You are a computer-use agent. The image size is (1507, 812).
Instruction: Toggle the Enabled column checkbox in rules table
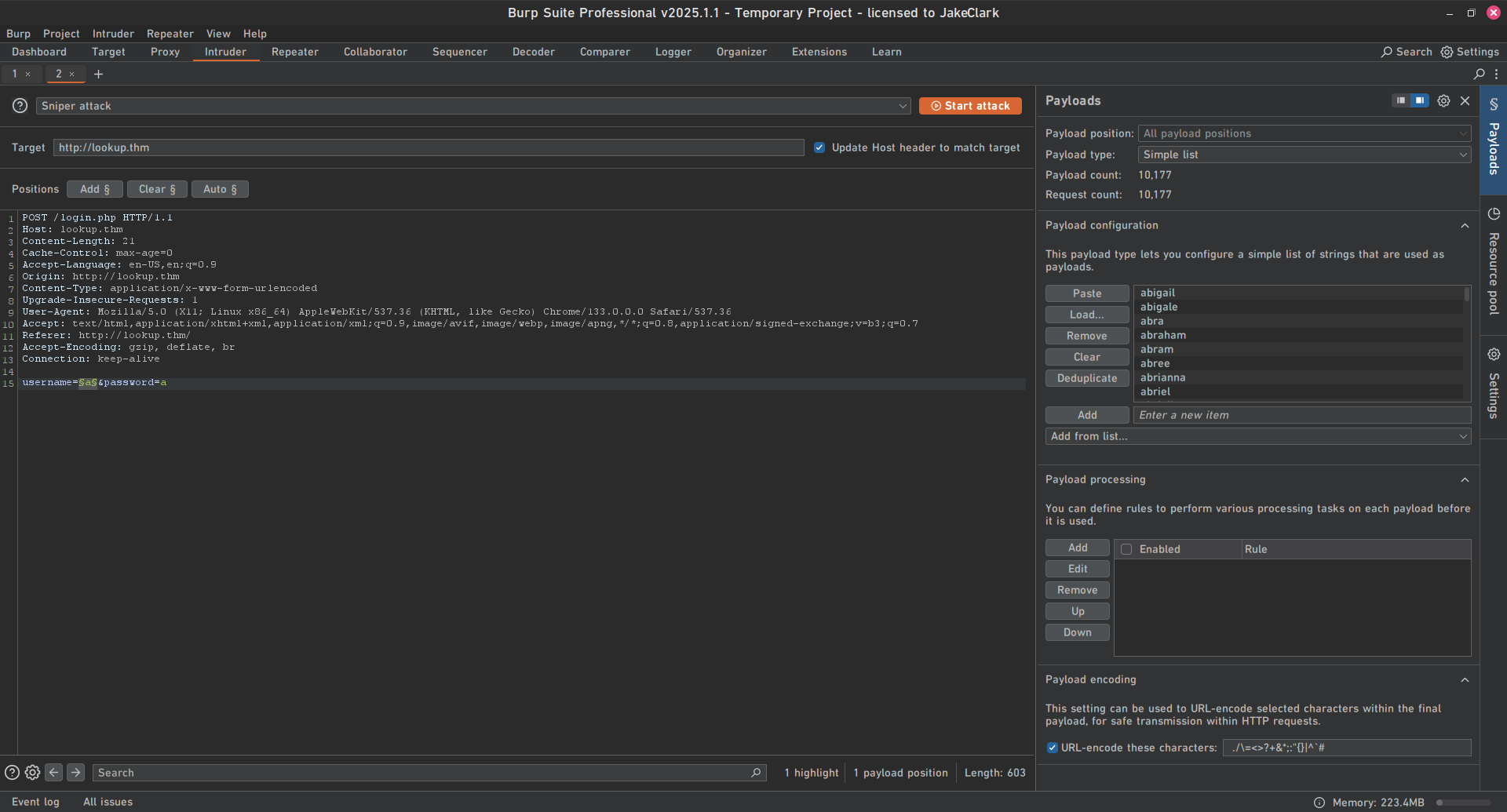click(1126, 549)
